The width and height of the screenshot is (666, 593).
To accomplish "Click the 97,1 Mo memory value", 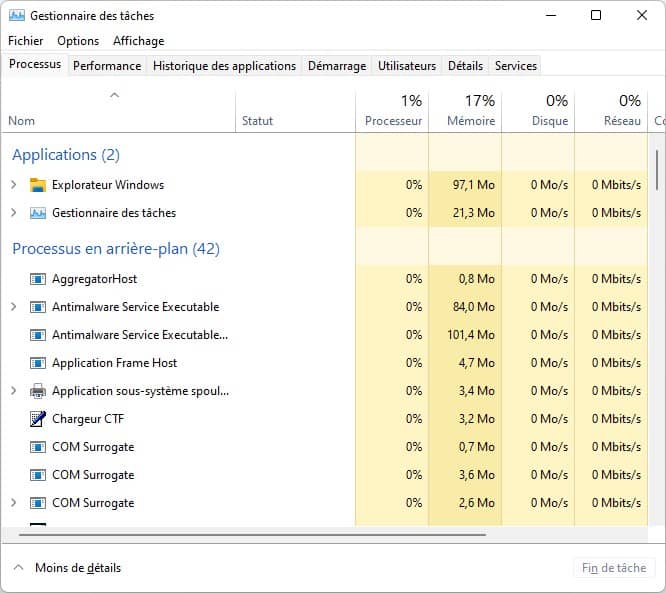I will pyautogui.click(x=474, y=185).
